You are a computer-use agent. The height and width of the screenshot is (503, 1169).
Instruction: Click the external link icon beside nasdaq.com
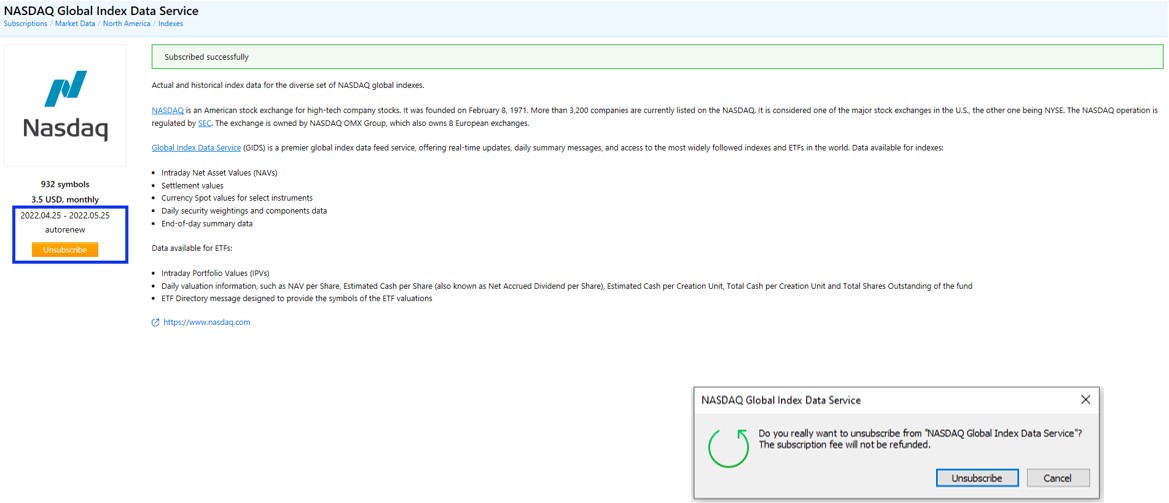pyautogui.click(x=155, y=322)
